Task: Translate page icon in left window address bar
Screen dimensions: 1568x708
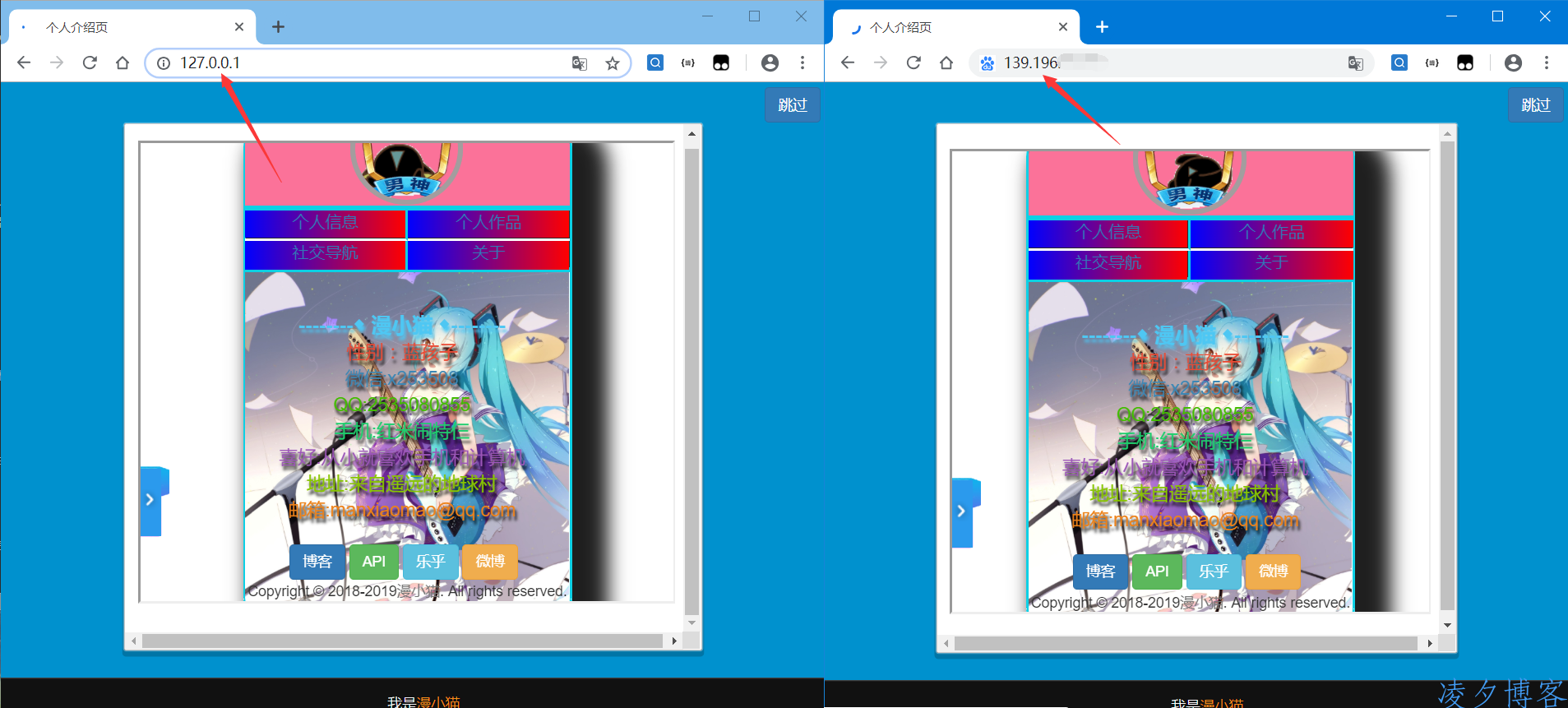Action: [580, 63]
